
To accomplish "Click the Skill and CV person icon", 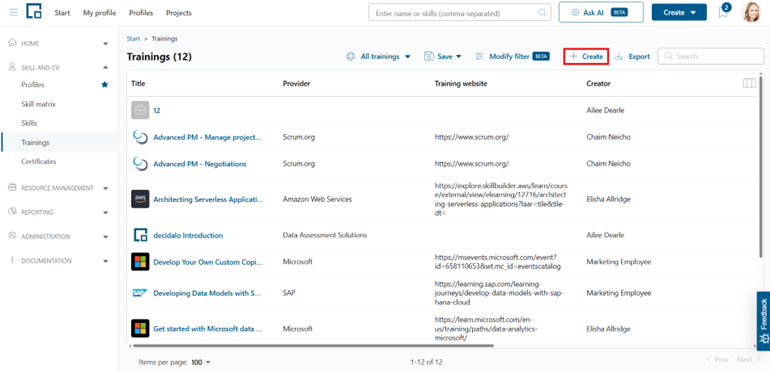I will 13,67.
